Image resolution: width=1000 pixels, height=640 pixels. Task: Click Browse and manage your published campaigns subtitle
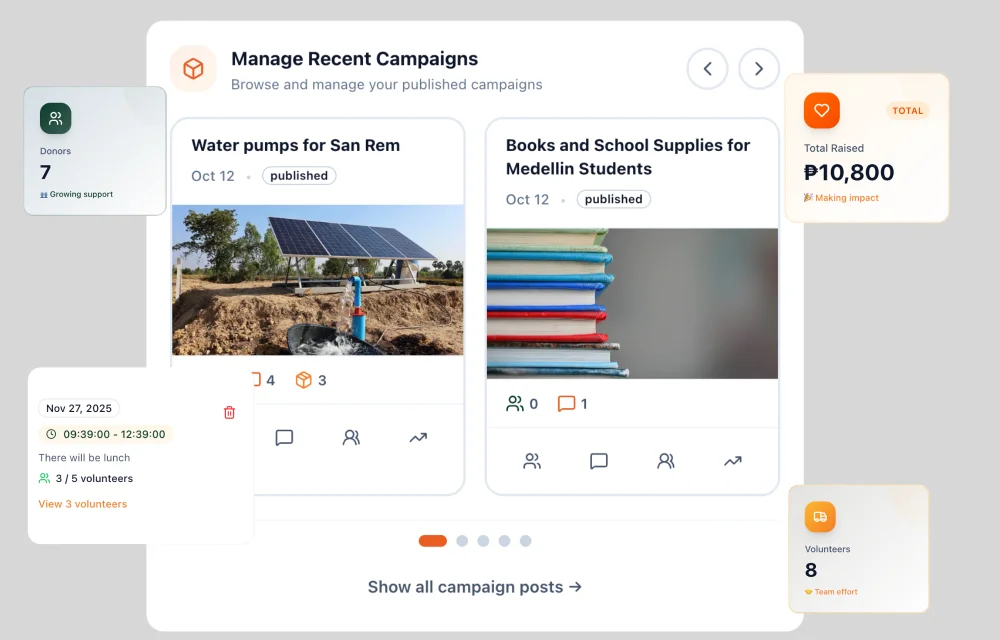[x=386, y=84]
